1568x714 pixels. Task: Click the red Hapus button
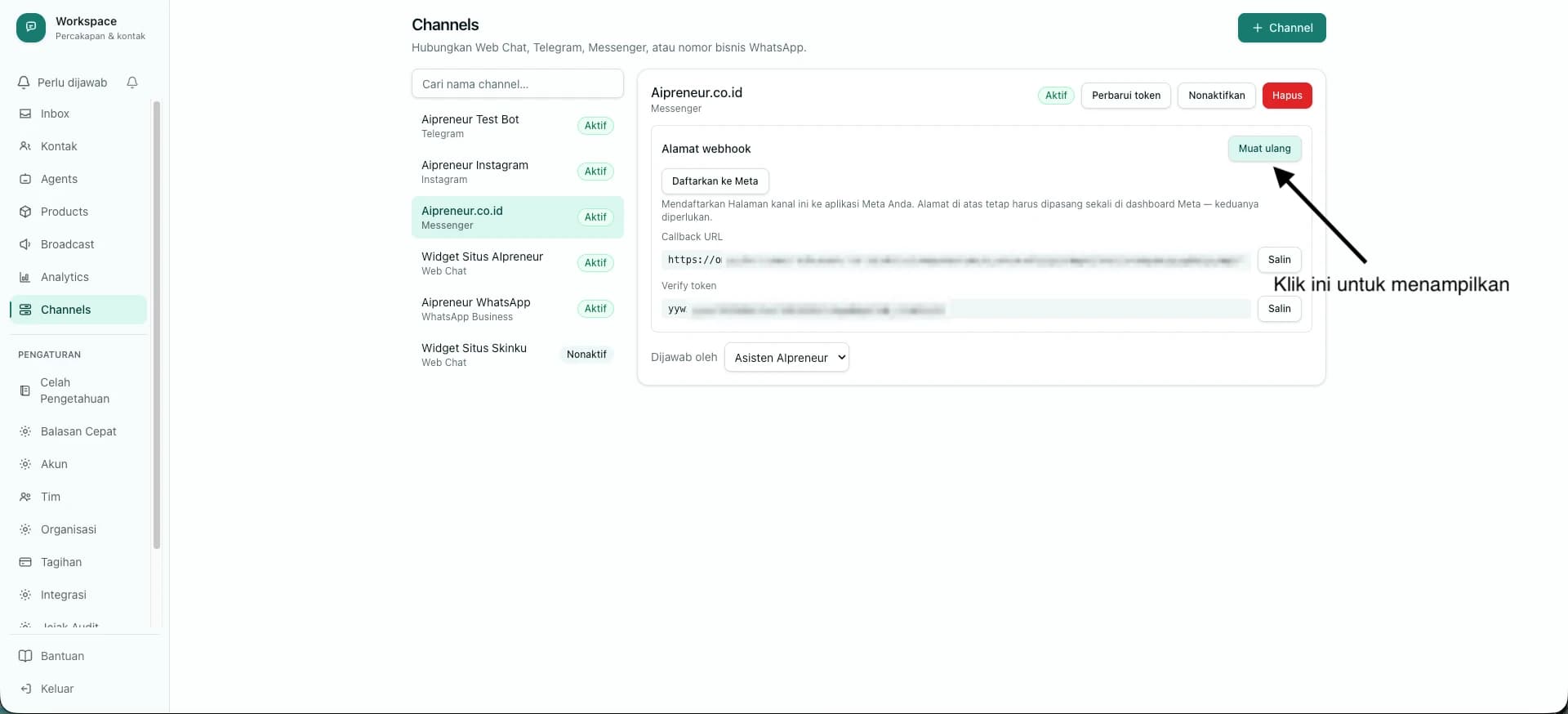(1287, 96)
